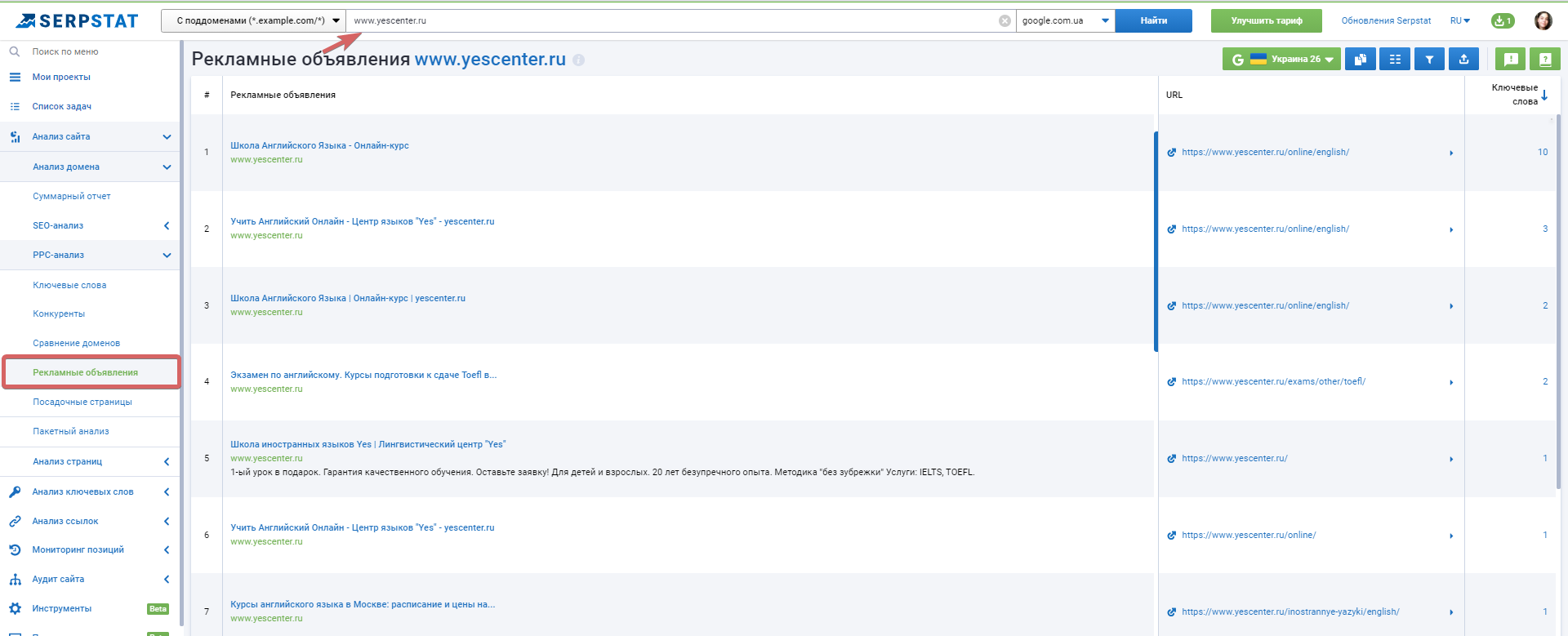Image resolution: width=1568 pixels, height=636 pixels.
Task: Click Улучшить тариф button
Action: [x=1267, y=21]
